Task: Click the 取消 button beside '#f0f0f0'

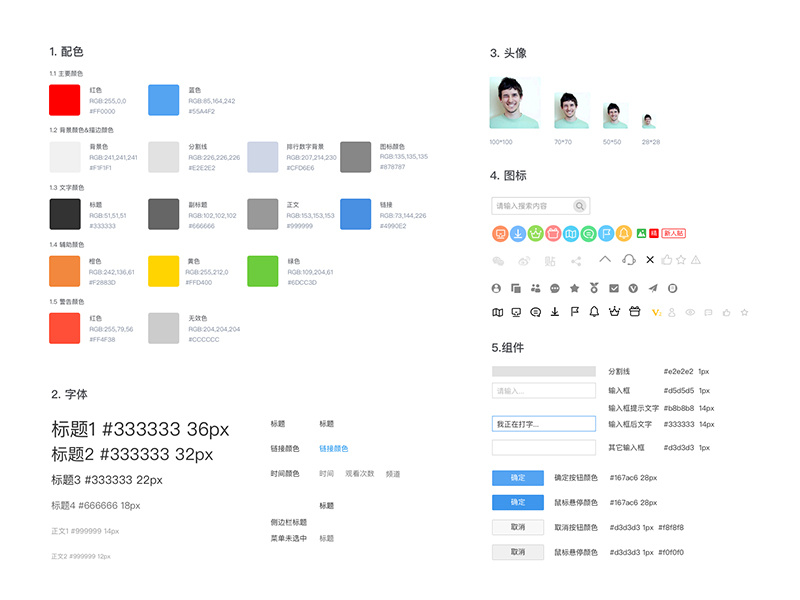Action: (x=518, y=552)
